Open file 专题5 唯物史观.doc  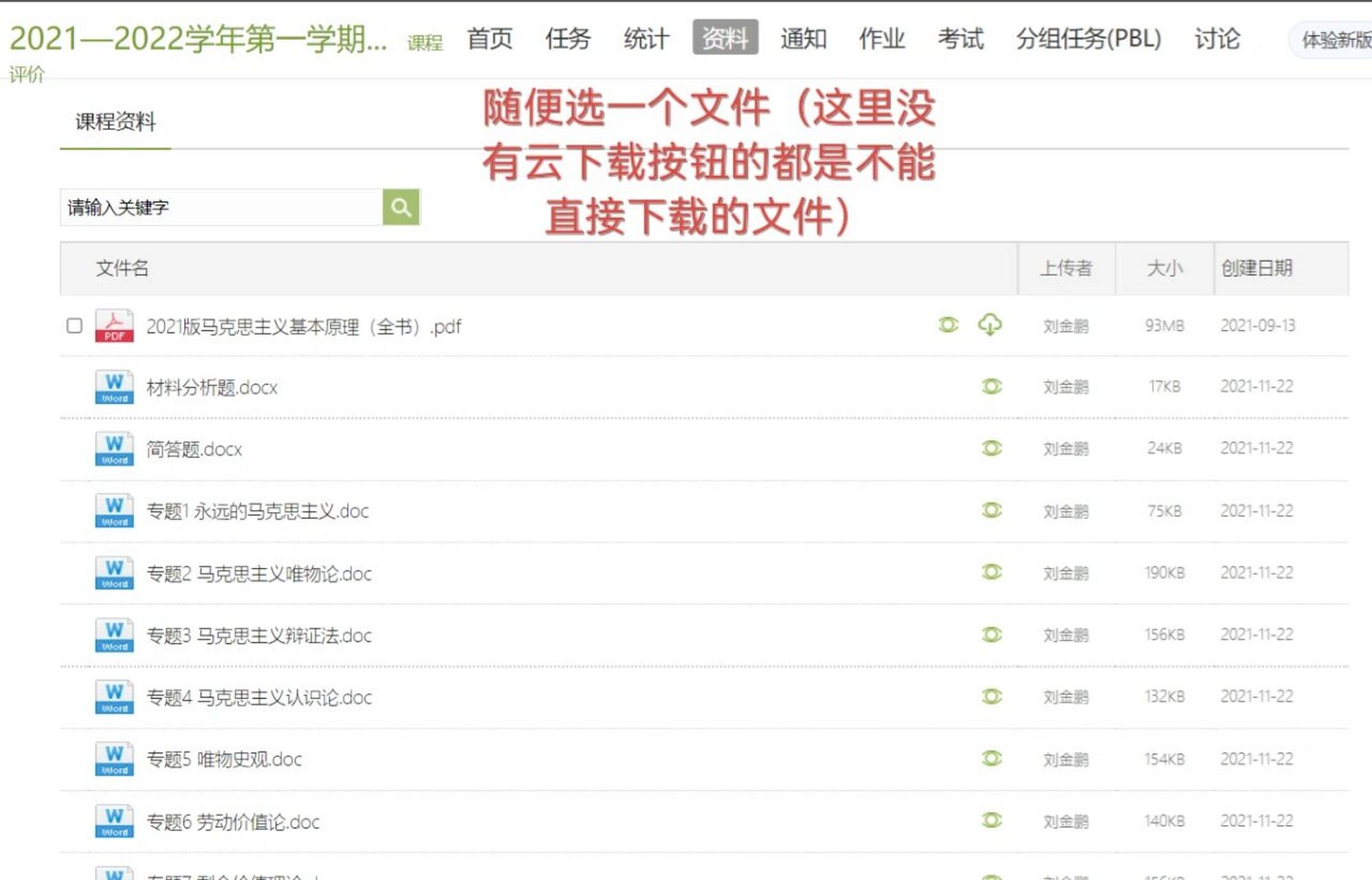coord(224,760)
